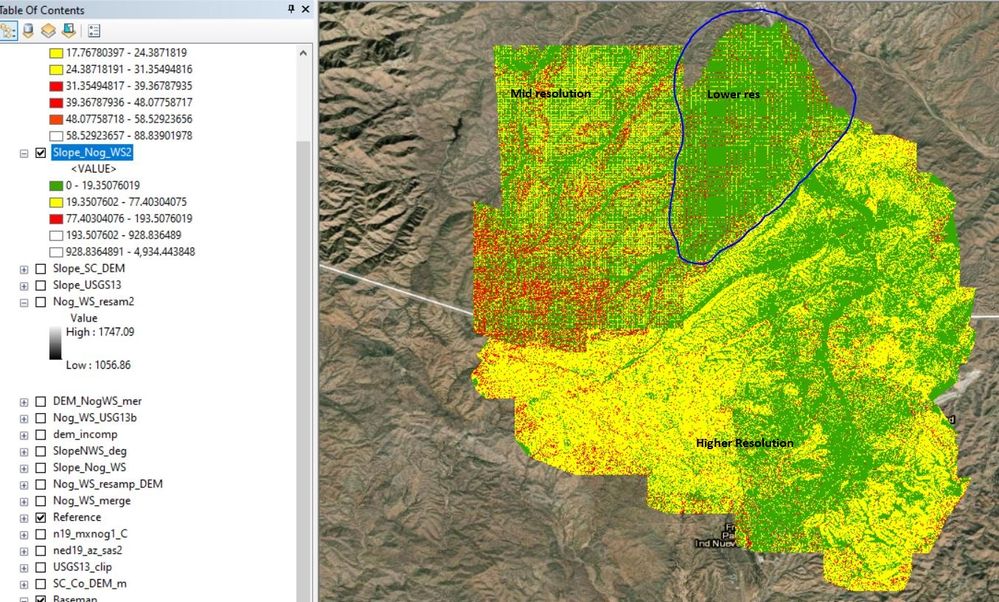Viewport: 999px width, 602px height.
Task: Close the Table Of Contents panel
Action: (305, 9)
